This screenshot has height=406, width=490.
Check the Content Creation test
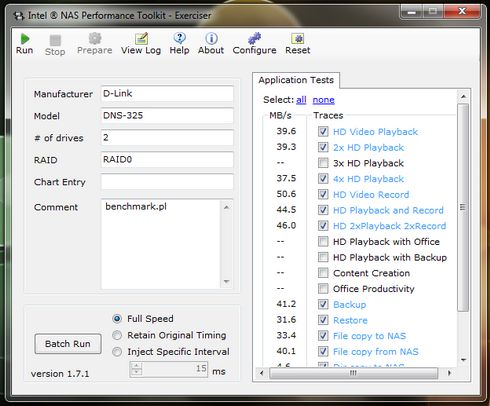[x=323, y=273]
